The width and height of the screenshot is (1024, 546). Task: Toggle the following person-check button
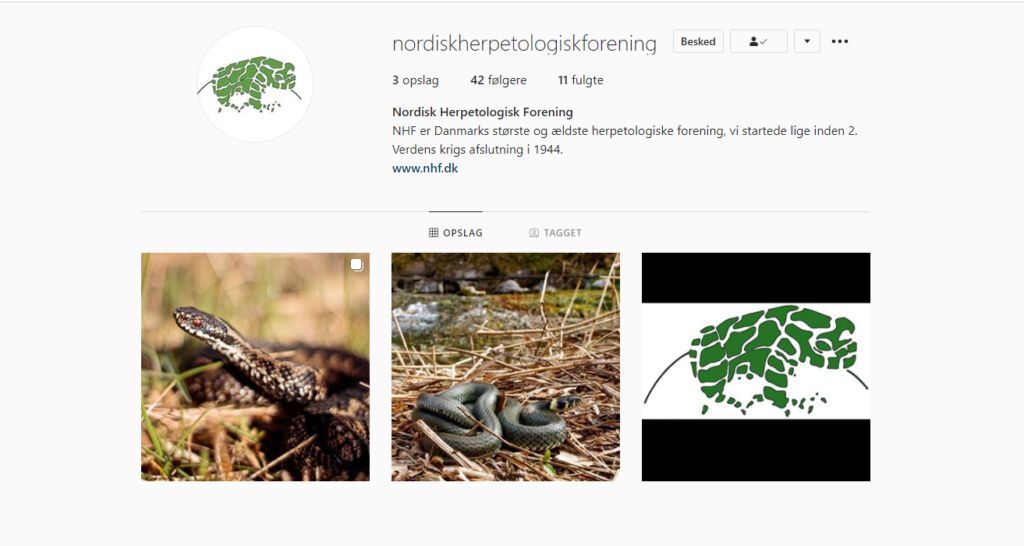758,41
